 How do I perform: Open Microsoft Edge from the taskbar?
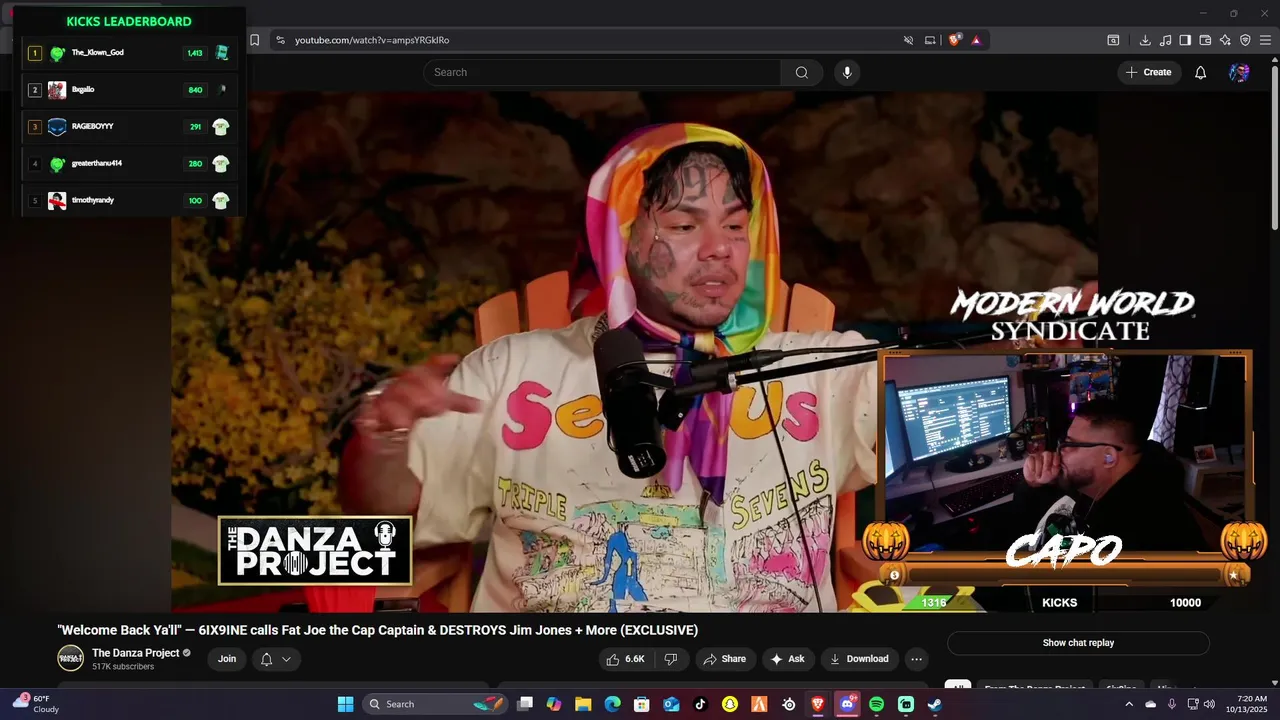coord(613,704)
